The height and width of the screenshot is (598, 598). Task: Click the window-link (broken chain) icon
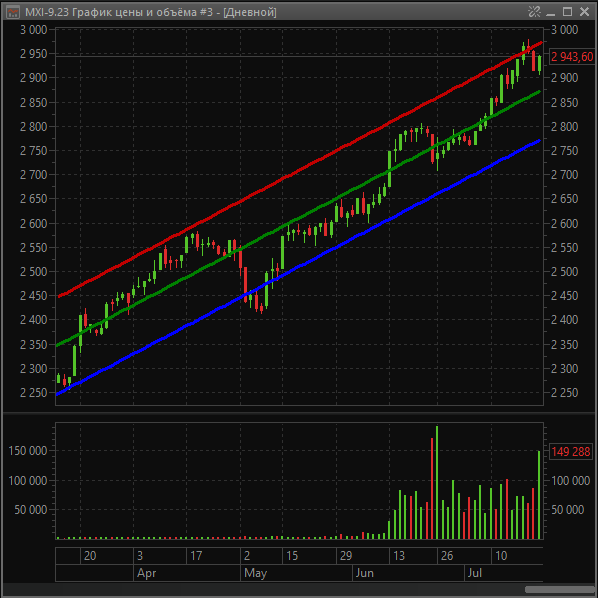[x=534, y=12]
